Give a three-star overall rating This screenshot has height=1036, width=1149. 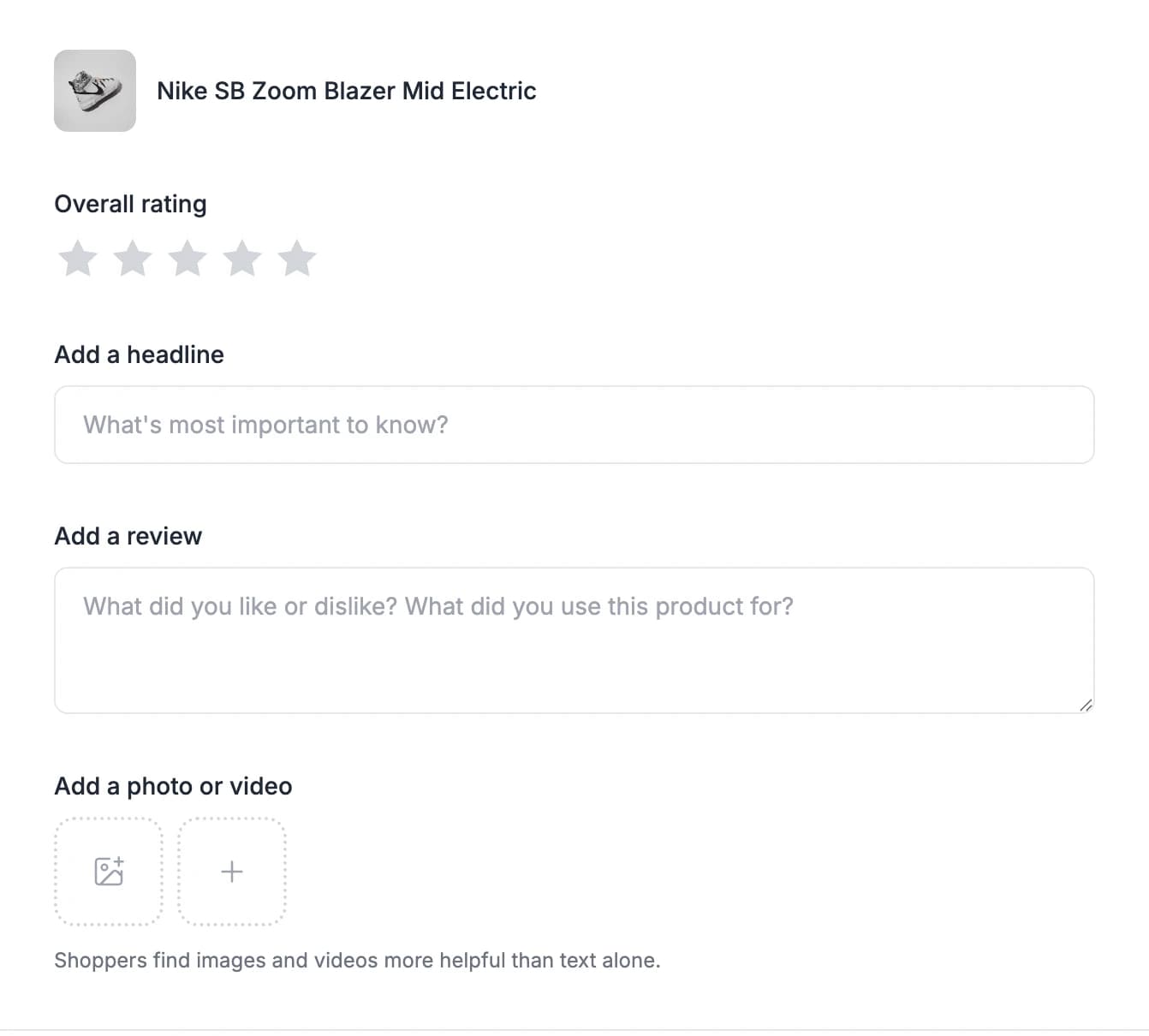tap(188, 259)
